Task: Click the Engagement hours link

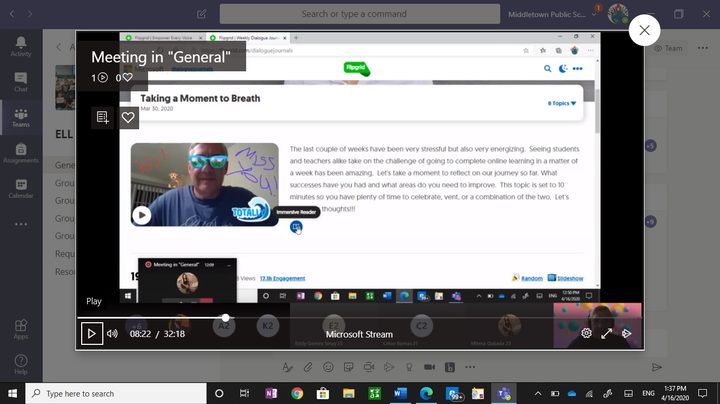Action: (282, 278)
